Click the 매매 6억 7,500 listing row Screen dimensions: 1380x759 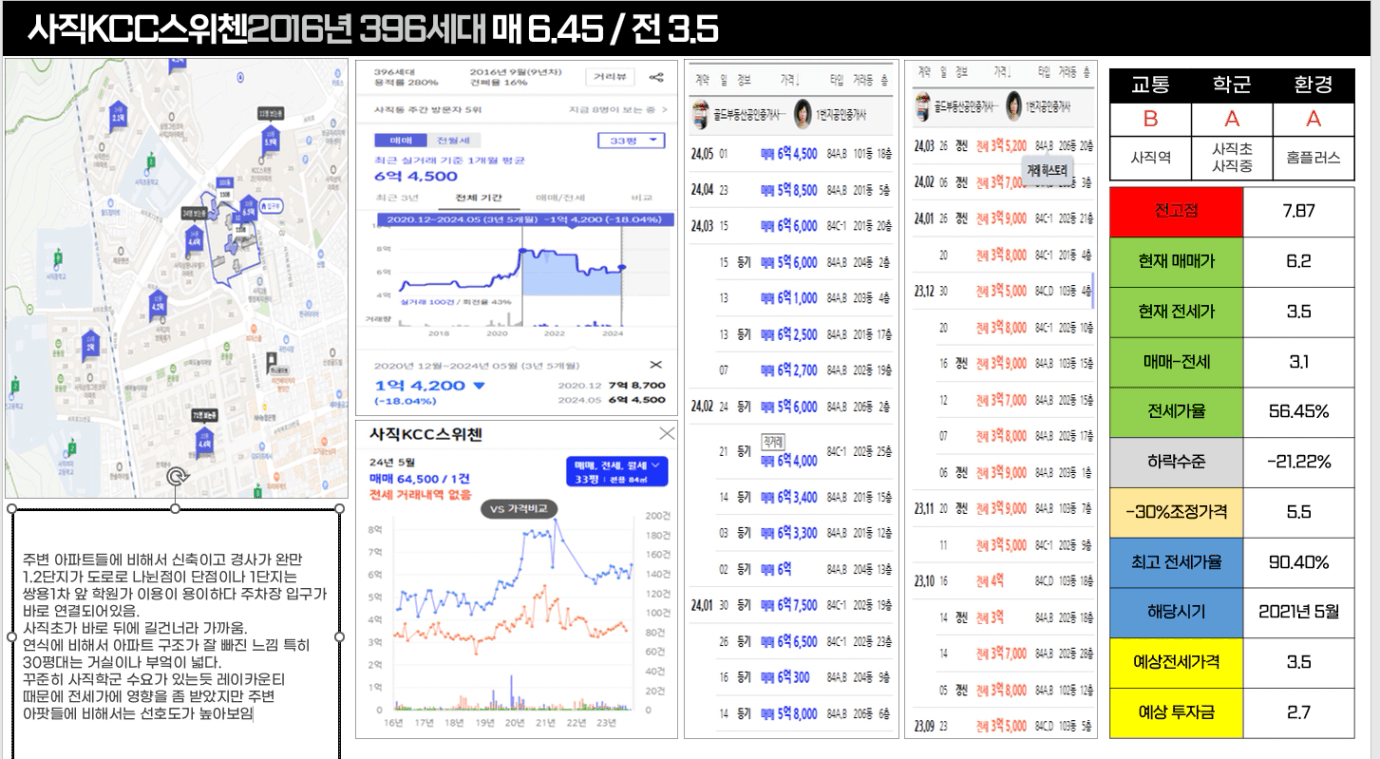tap(791, 605)
